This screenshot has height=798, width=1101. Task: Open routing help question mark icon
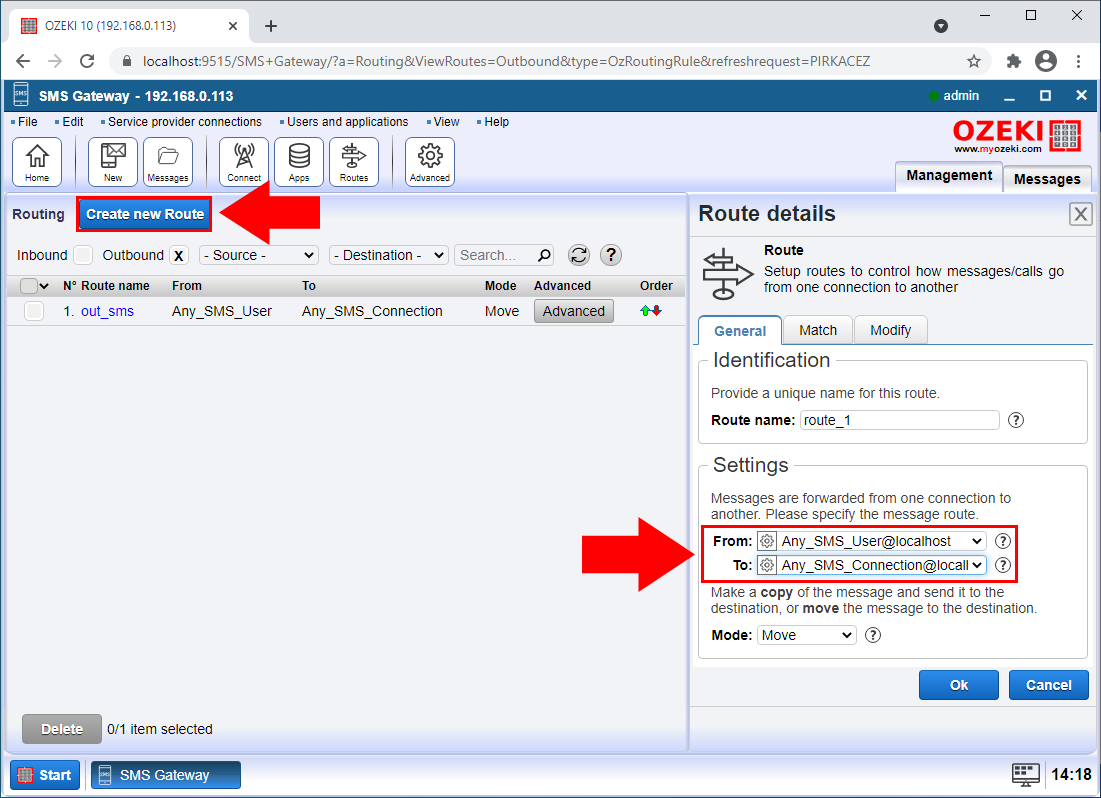coord(611,255)
